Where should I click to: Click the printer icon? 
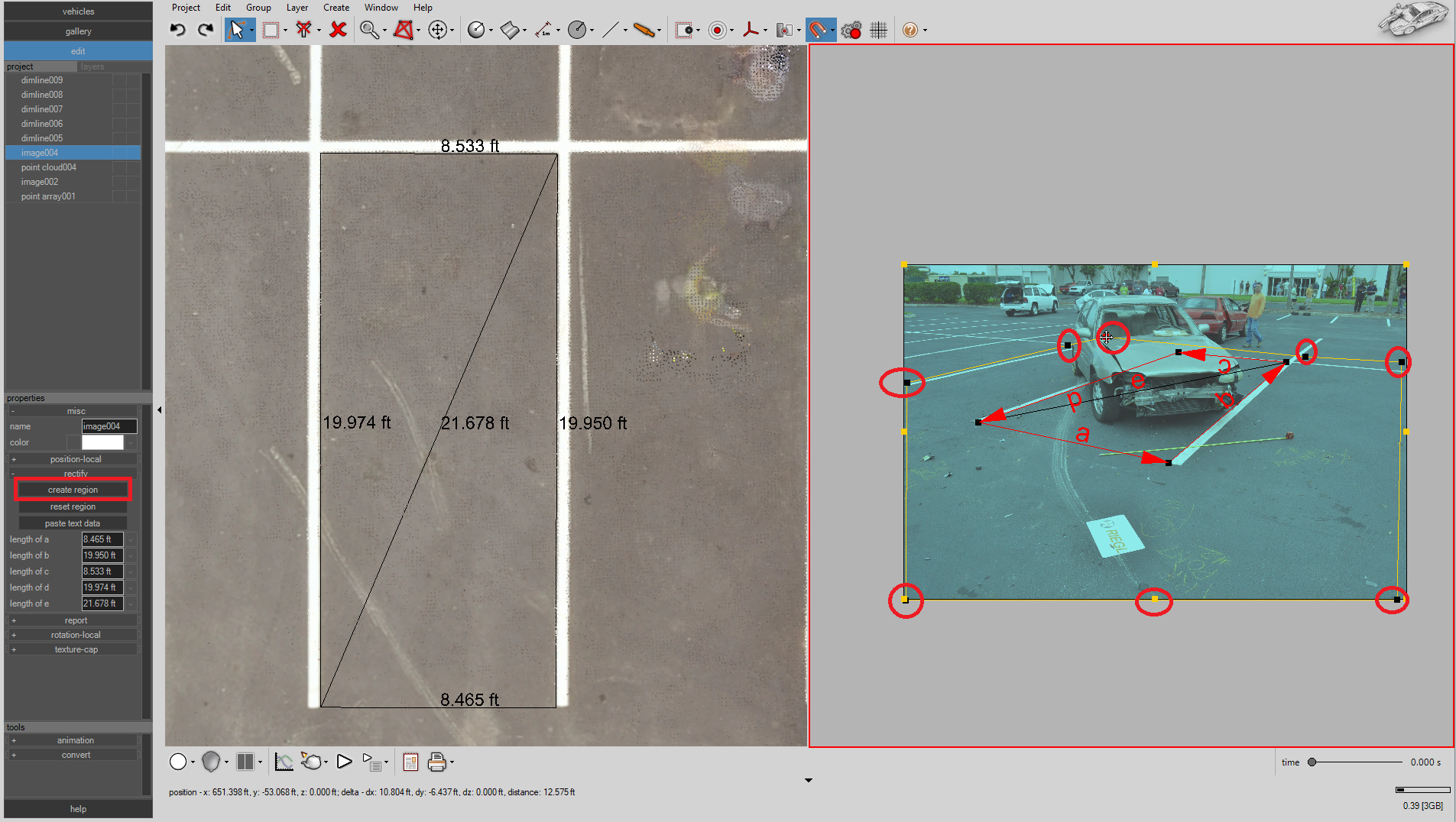tap(437, 762)
